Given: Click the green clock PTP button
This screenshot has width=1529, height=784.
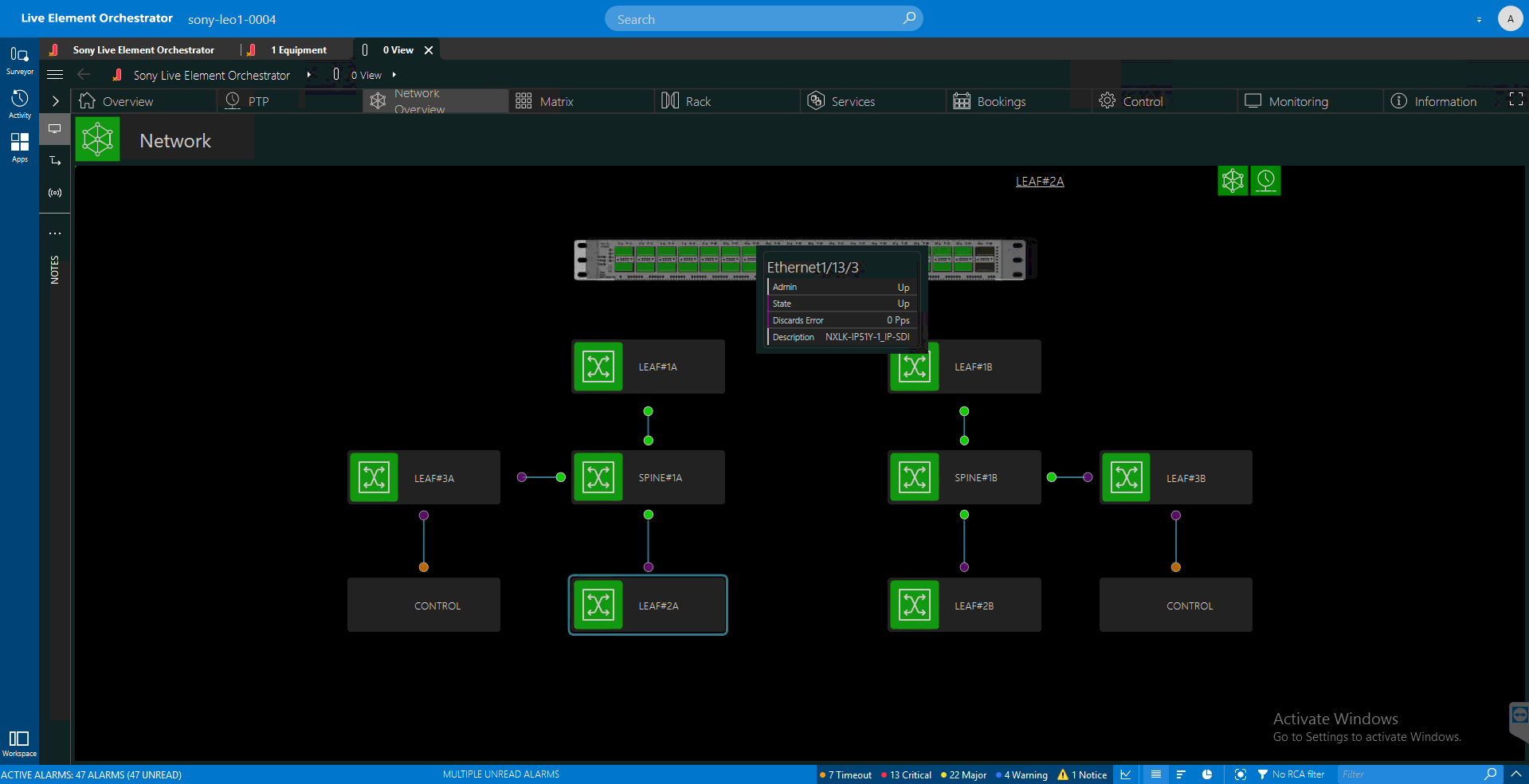Looking at the screenshot, I should (1265, 181).
